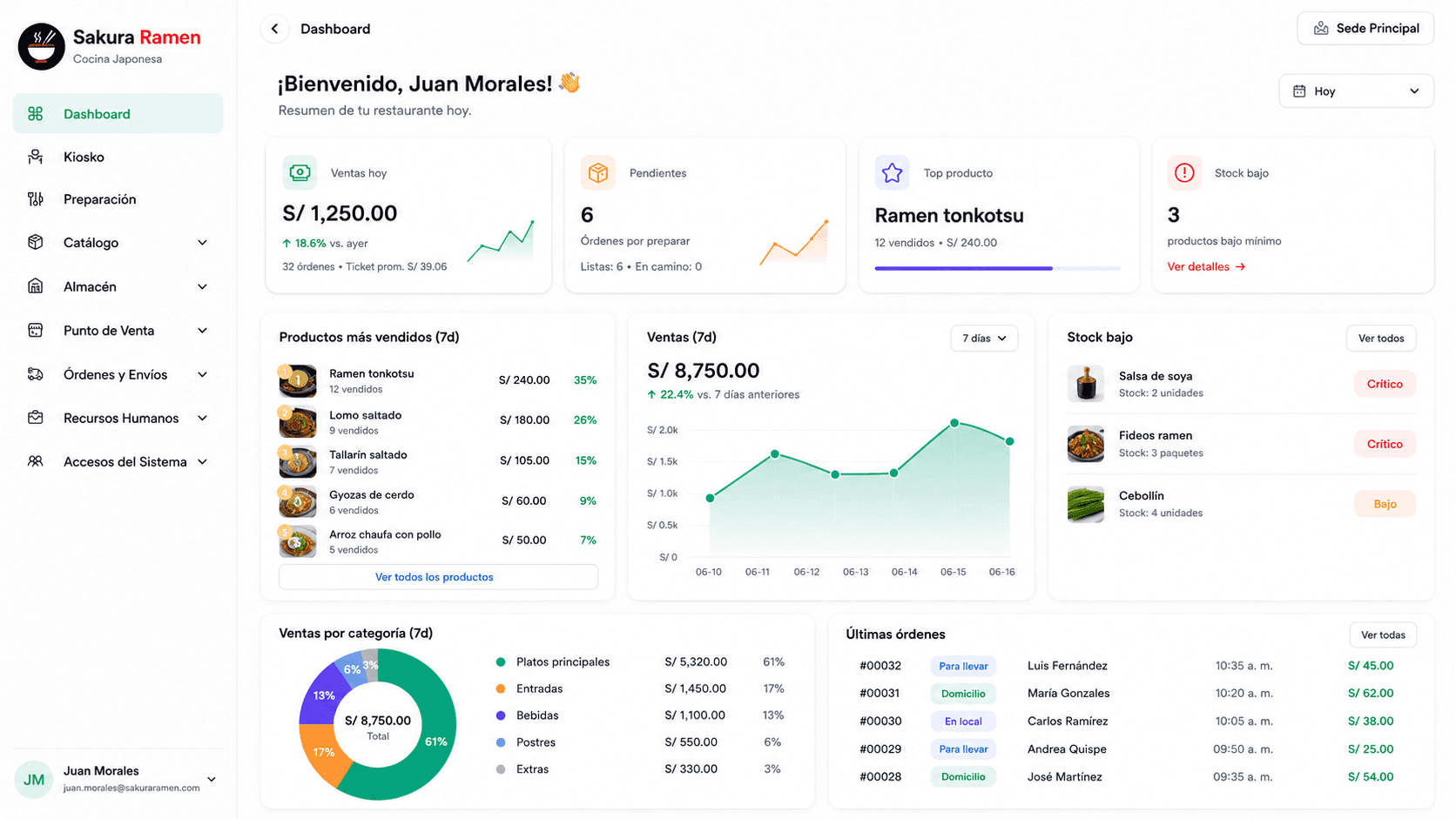Expand the Punto de Venta chevron
This screenshot has height=819, width=1456.
[x=202, y=331]
